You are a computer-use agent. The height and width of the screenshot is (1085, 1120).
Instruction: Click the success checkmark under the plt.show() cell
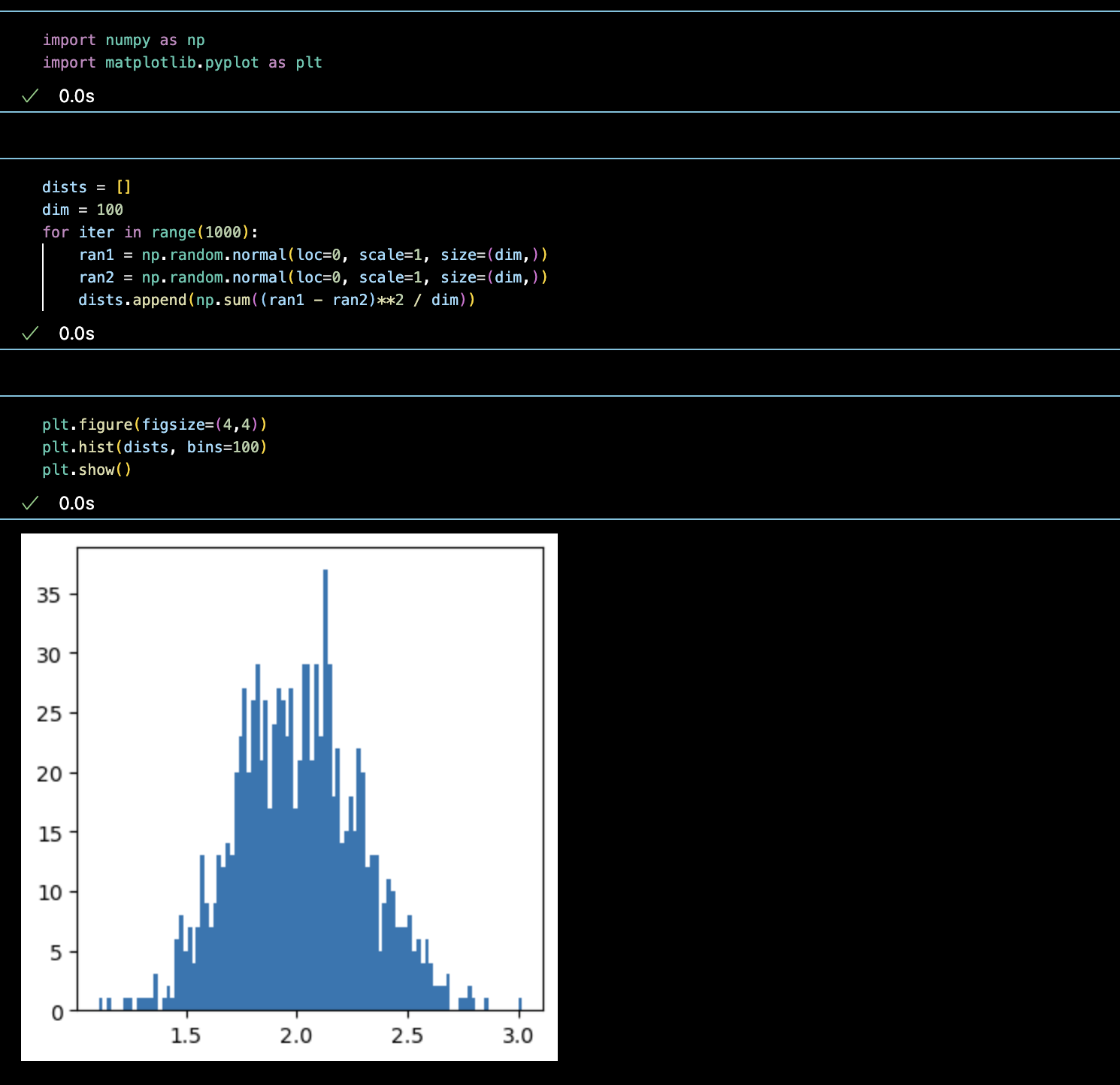[30, 503]
